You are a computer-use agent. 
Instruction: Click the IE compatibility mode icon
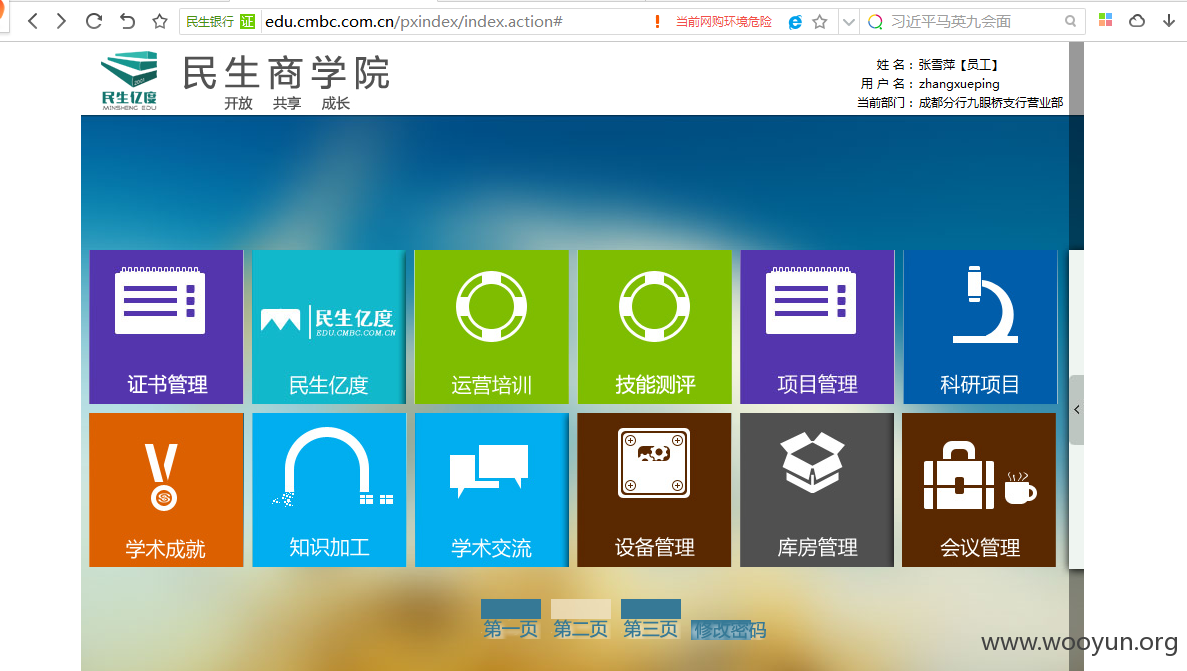tap(795, 22)
